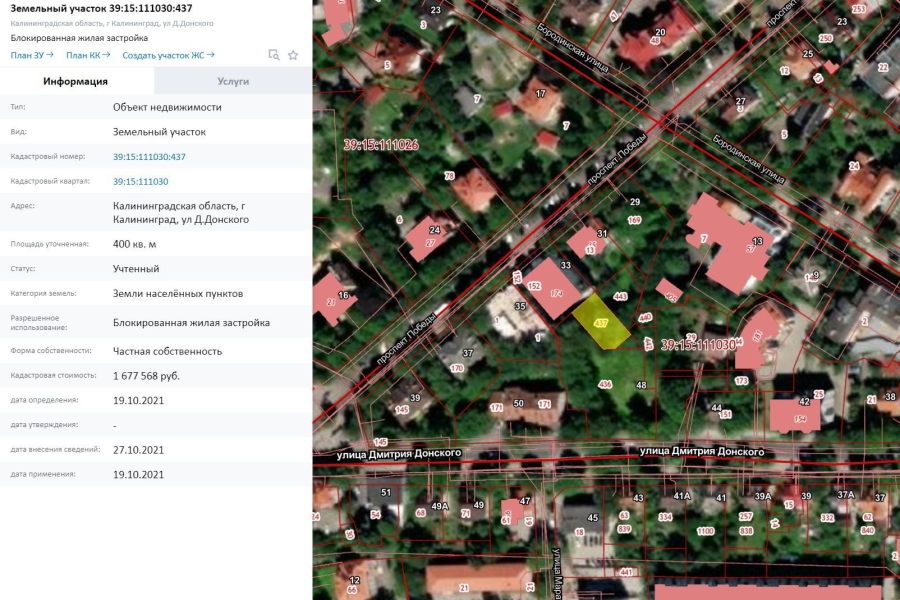Open the План ЗУ link
Viewport: 900px width, 600px height.
click(x=32, y=55)
